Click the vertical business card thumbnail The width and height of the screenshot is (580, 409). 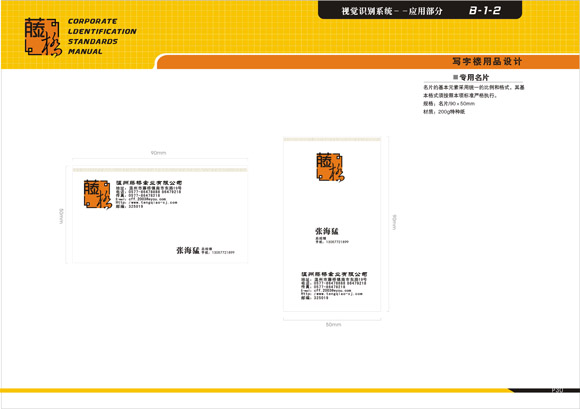[x=332, y=224]
